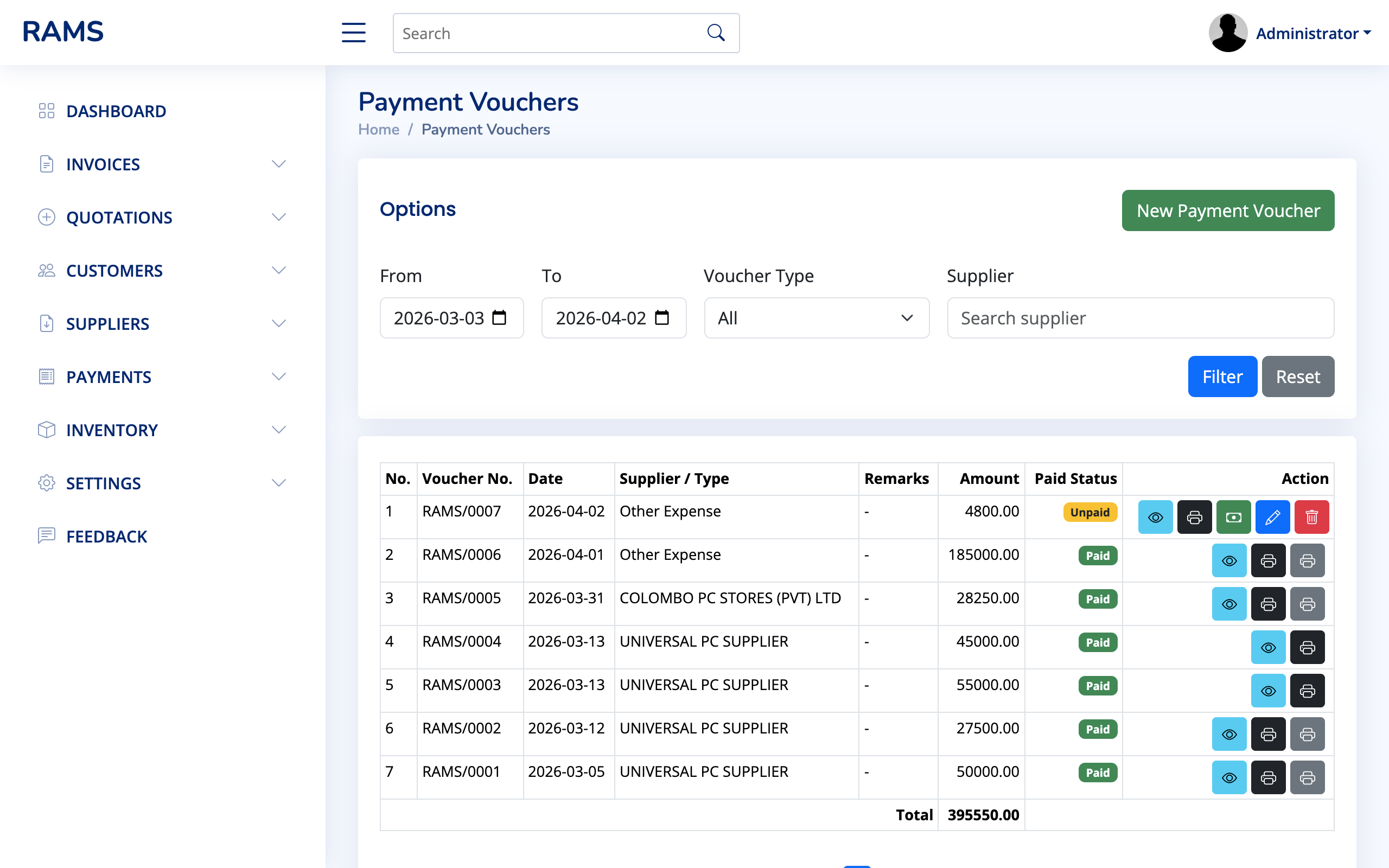Click the Home breadcrumb link
This screenshot has height=868, width=1389.
(378, 130)
